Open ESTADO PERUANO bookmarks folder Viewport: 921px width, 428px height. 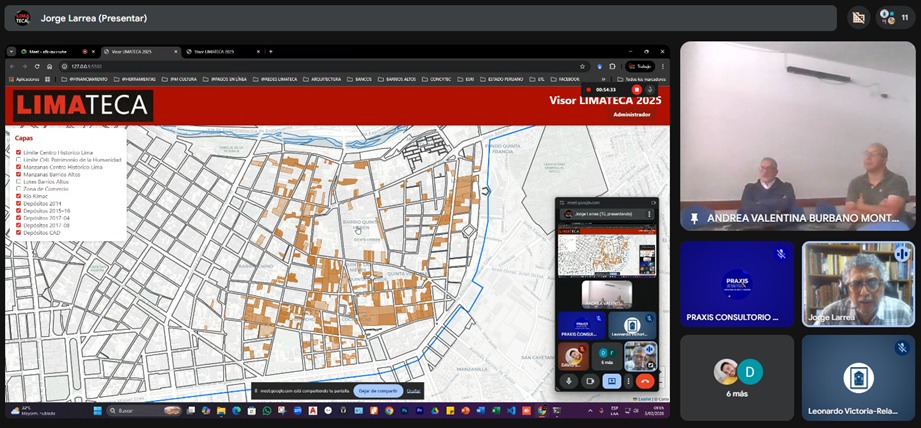pyautogui.click(x=501, y=79)
